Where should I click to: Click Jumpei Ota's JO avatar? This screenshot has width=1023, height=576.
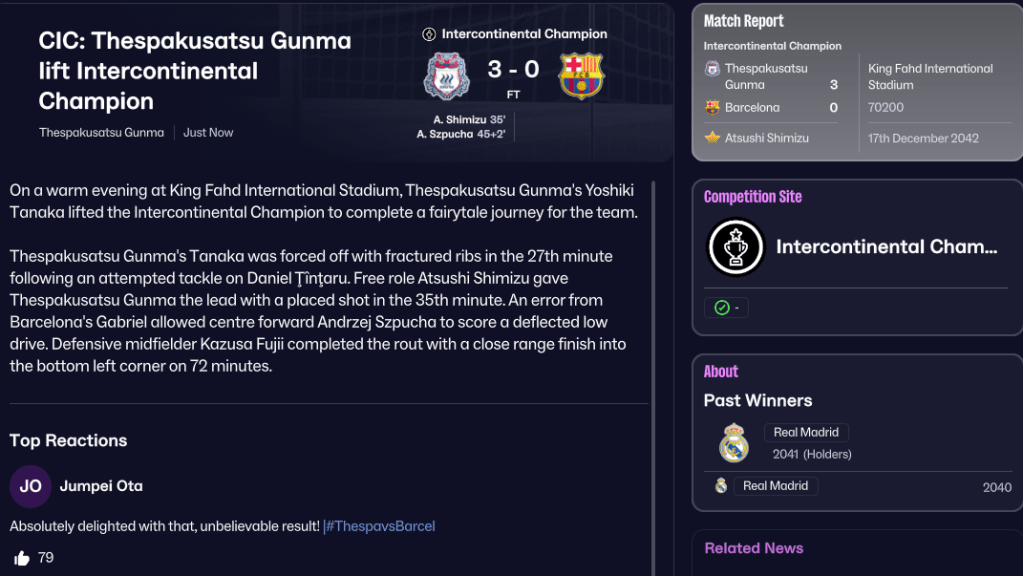pos(30,486)
